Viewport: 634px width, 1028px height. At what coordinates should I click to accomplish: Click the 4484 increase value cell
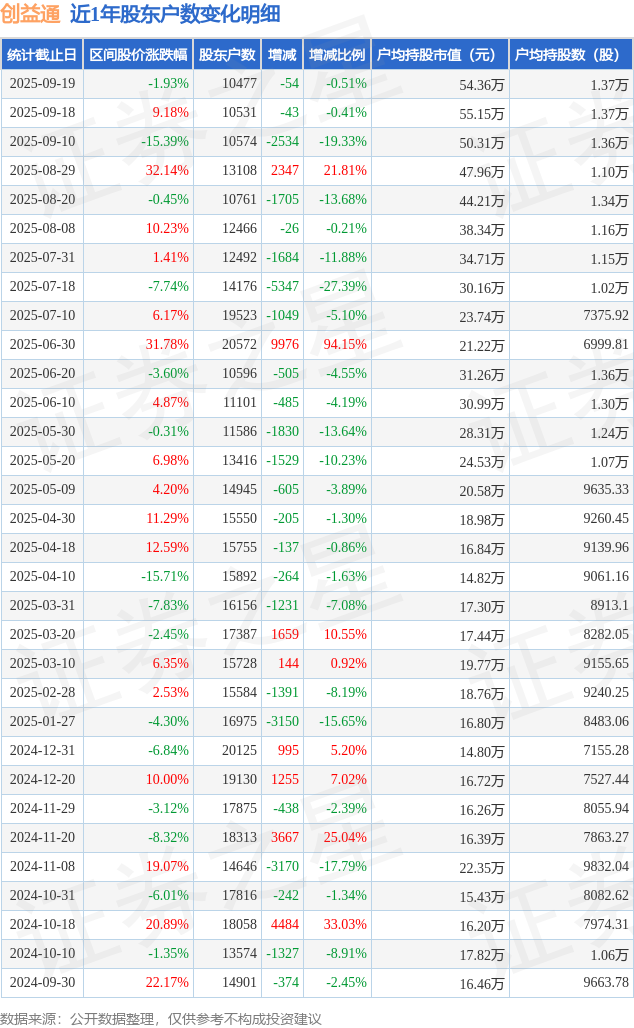pos(283,925)
